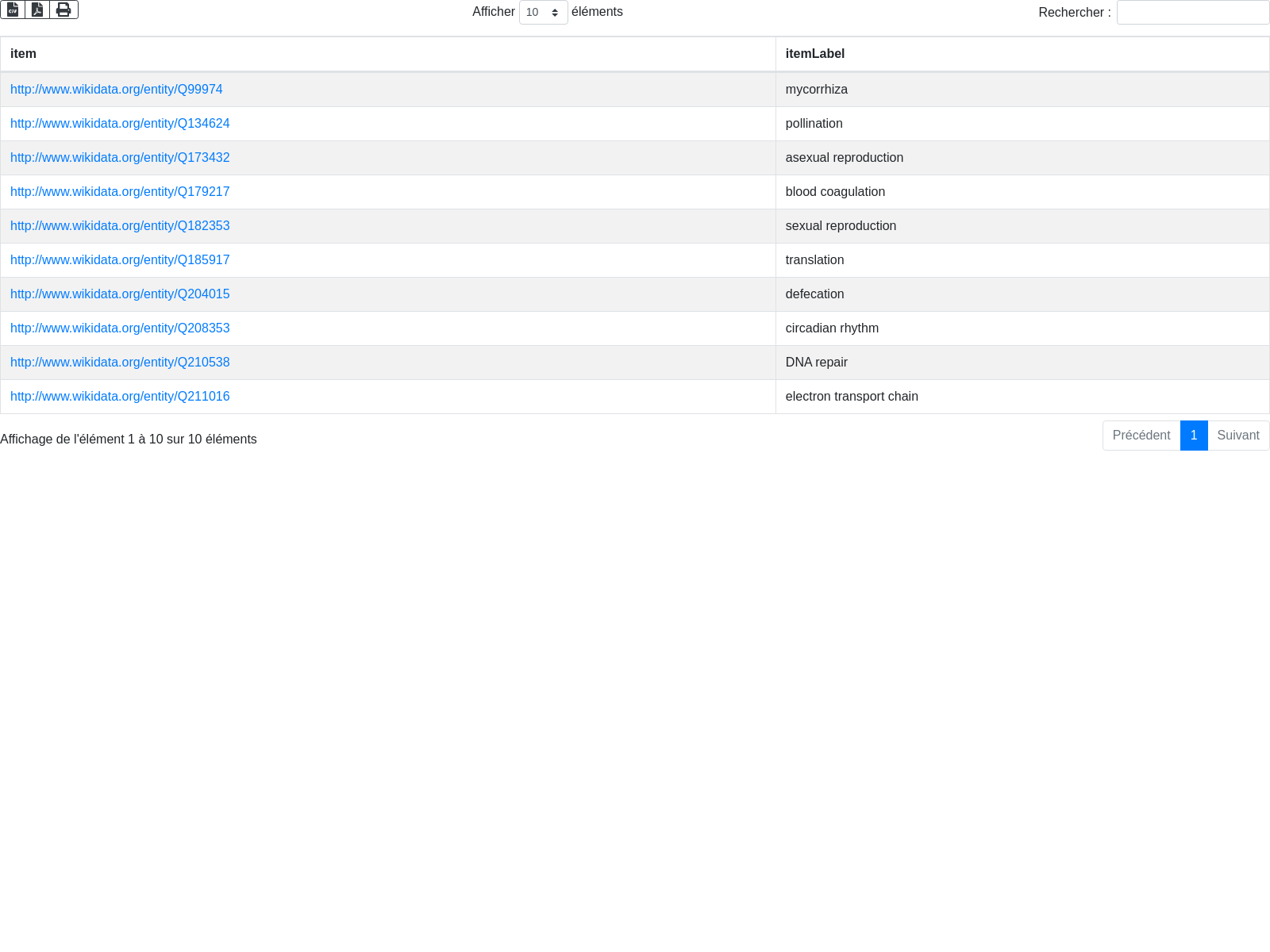Open the Q179217 blood coagulation link
This screenshot has height=952, width=1270.
tap(120, 192)
